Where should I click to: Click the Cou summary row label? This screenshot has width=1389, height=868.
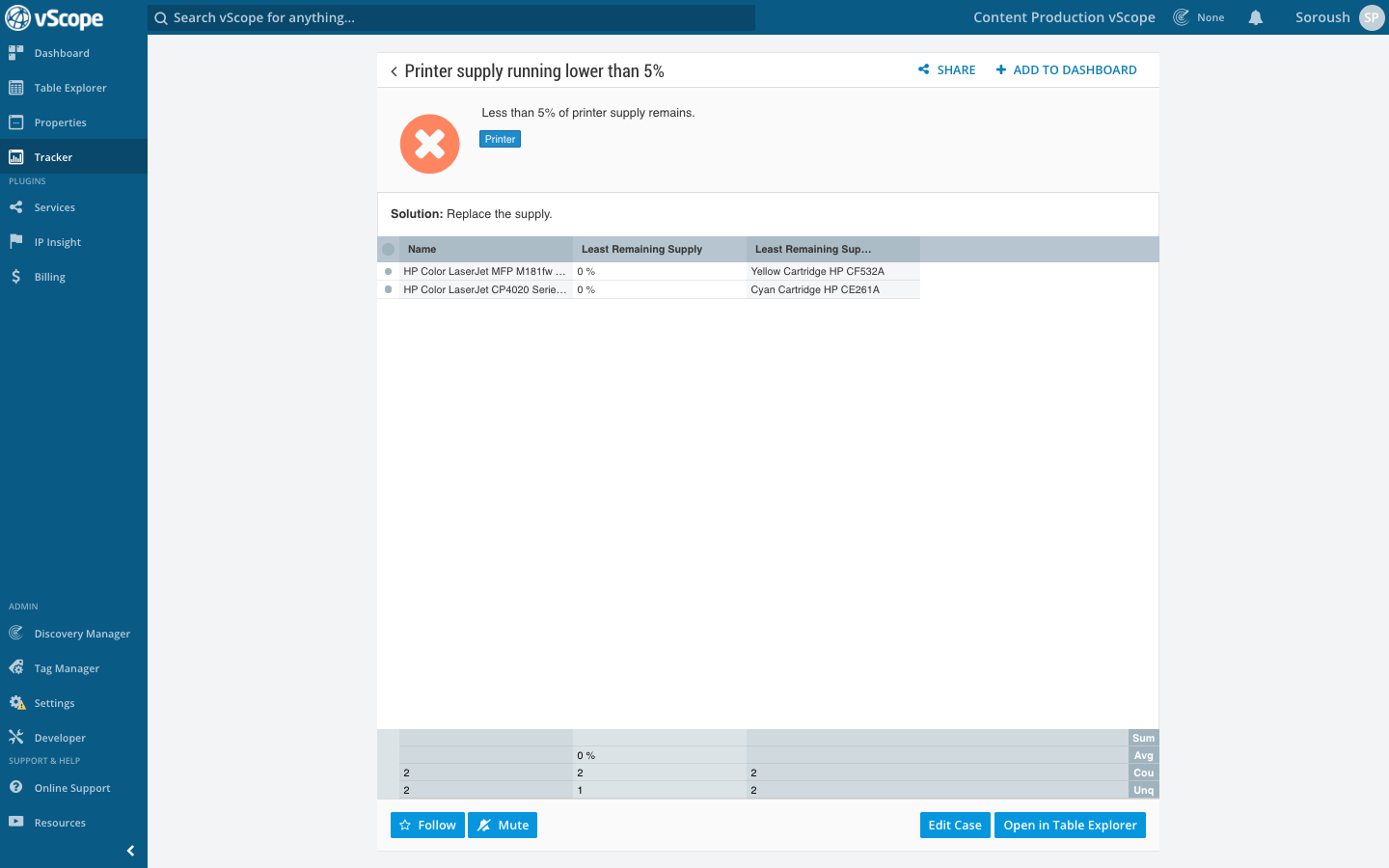[x=1143, y=773]
